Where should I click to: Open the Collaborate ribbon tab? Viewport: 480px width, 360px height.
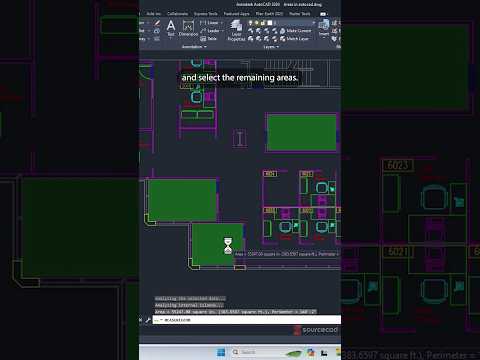pyautogui.click(x=177, y=14)
